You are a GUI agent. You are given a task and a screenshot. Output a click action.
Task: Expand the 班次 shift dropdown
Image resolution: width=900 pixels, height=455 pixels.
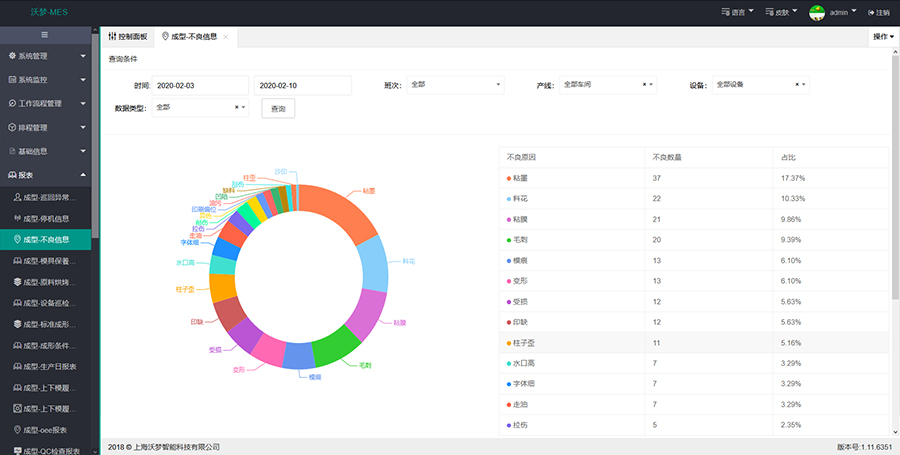[455, 85]
